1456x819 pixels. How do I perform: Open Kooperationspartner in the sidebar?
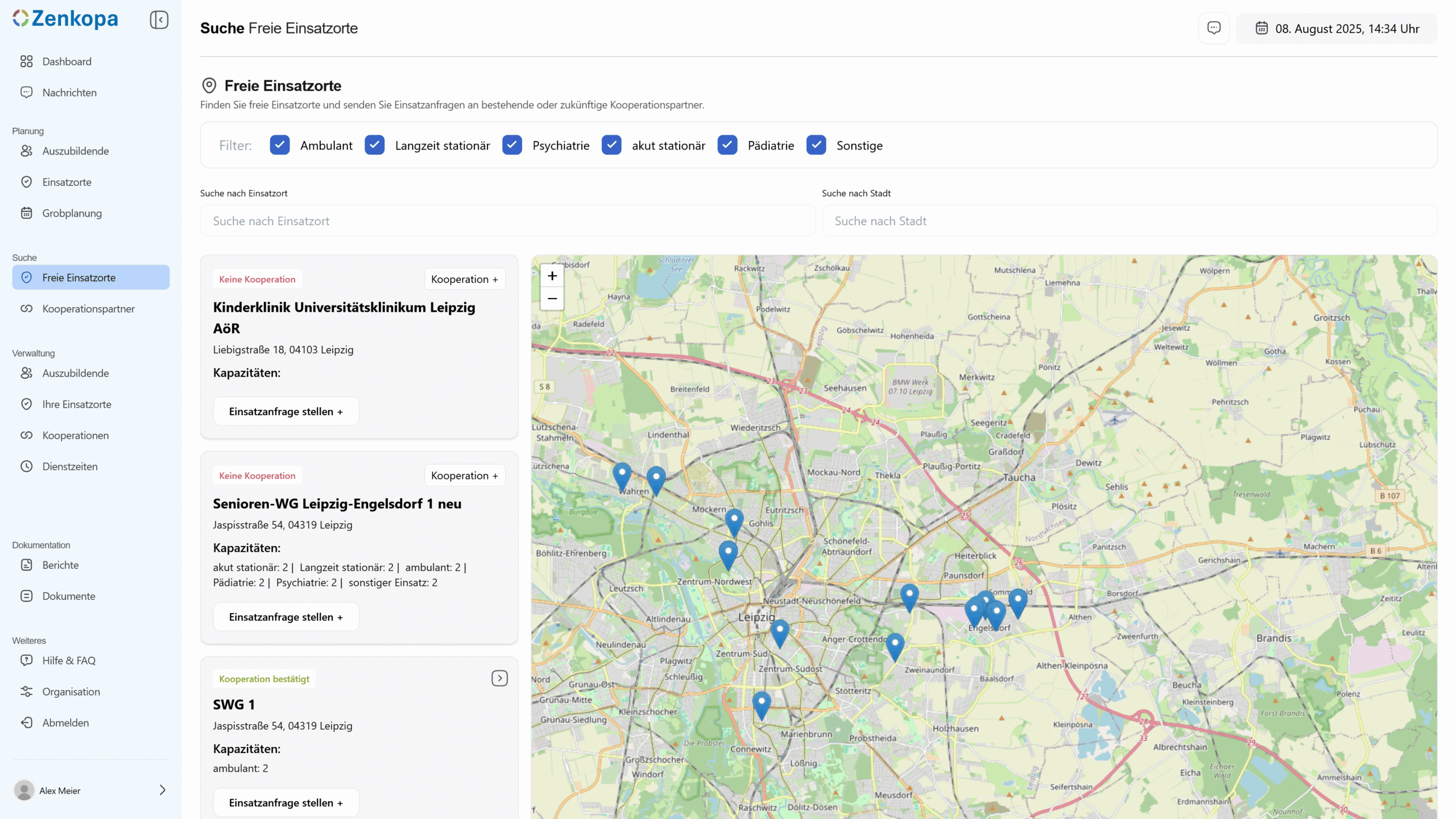[88, 309]
